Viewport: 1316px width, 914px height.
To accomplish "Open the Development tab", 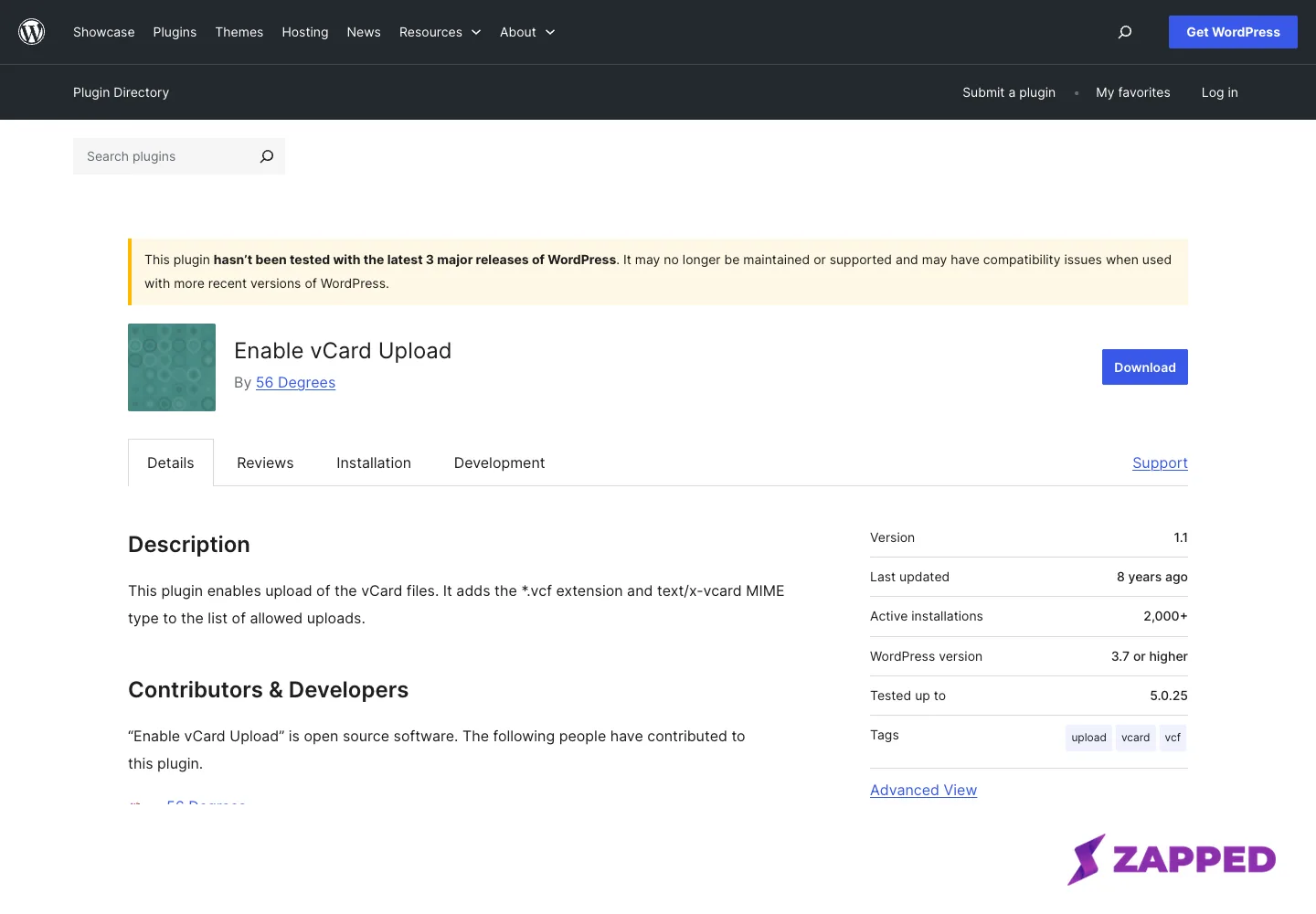I will (x=499, y=462).
